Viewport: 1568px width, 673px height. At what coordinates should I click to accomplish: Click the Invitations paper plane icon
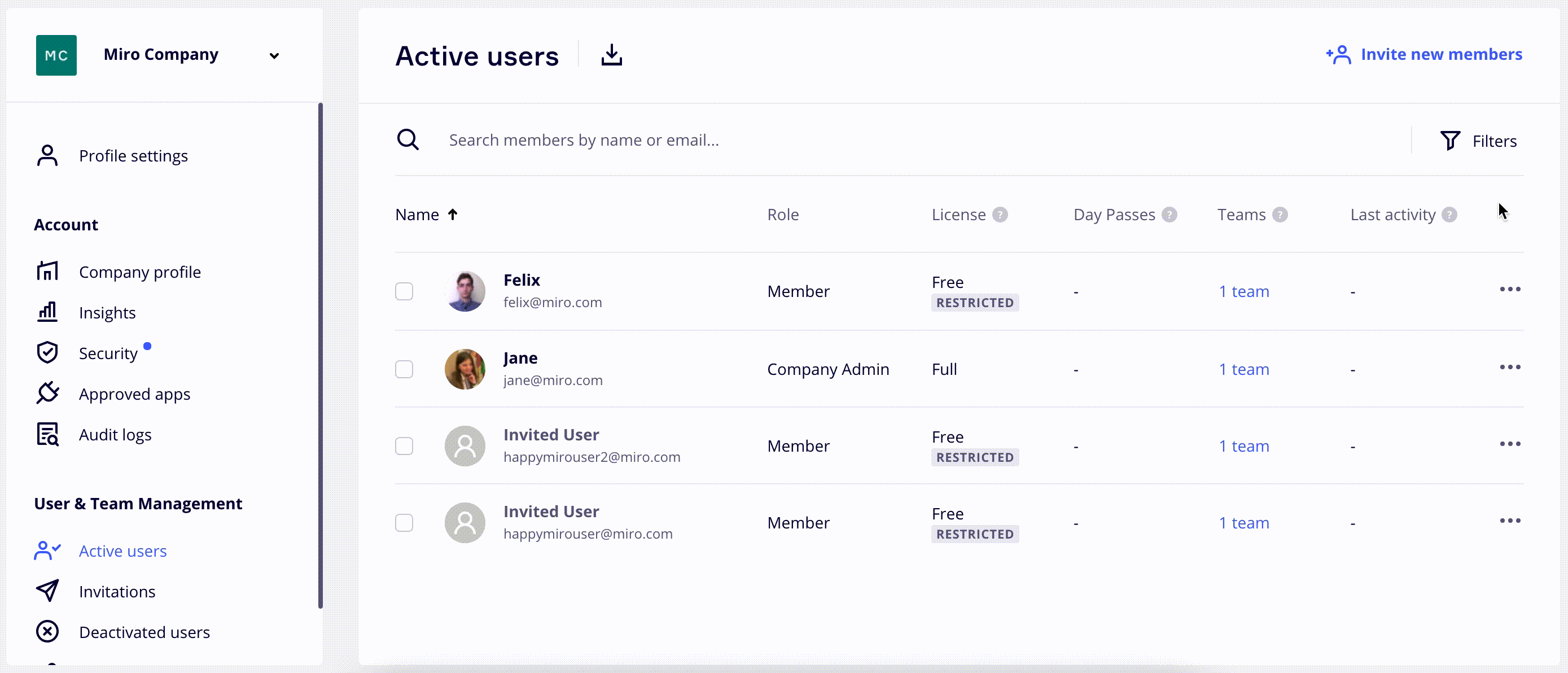pos(47,591)
